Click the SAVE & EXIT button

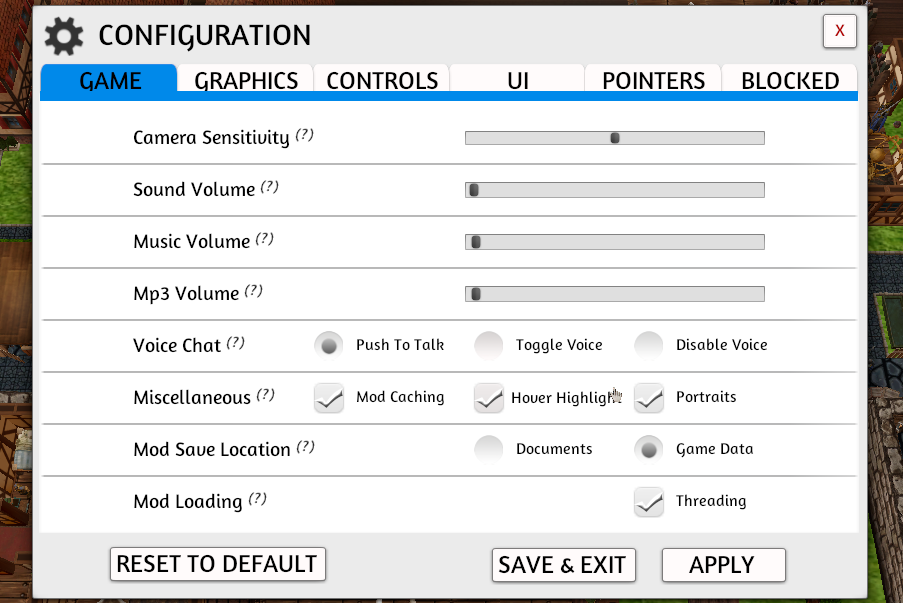[562, 565]
